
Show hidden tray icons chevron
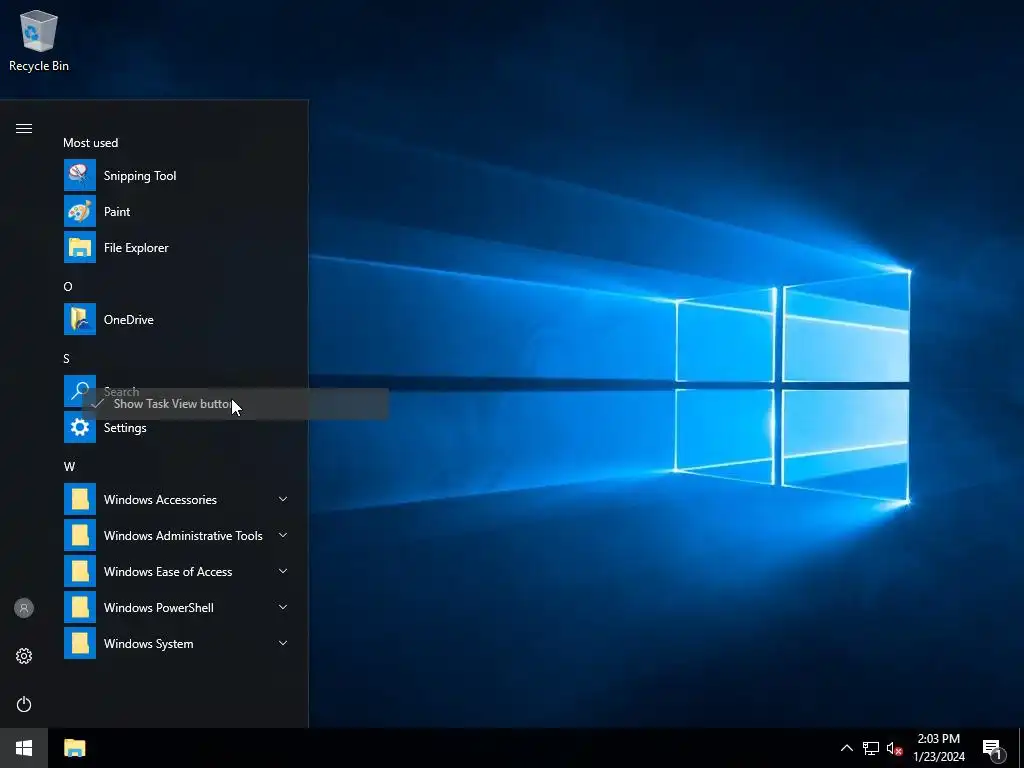pos(846,748)
